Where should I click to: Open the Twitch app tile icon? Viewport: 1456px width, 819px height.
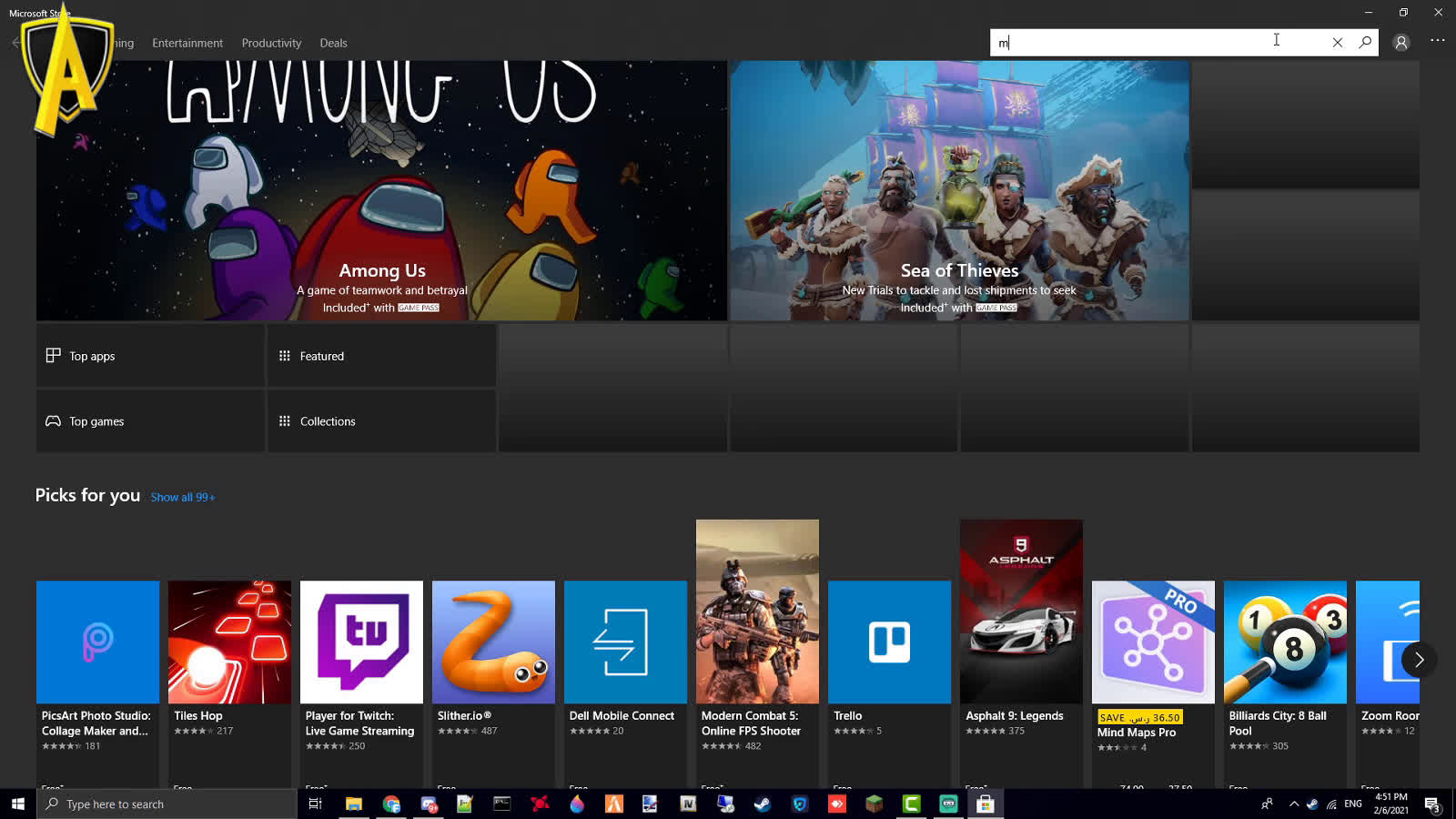tap(361, 642)
